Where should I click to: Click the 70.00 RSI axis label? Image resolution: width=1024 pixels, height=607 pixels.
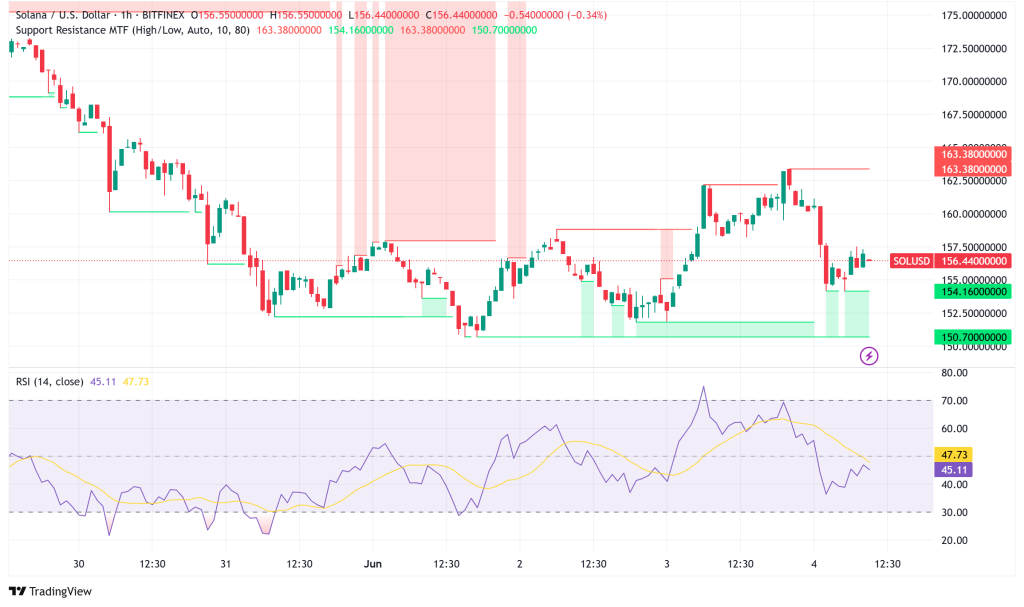click(954, 401)
